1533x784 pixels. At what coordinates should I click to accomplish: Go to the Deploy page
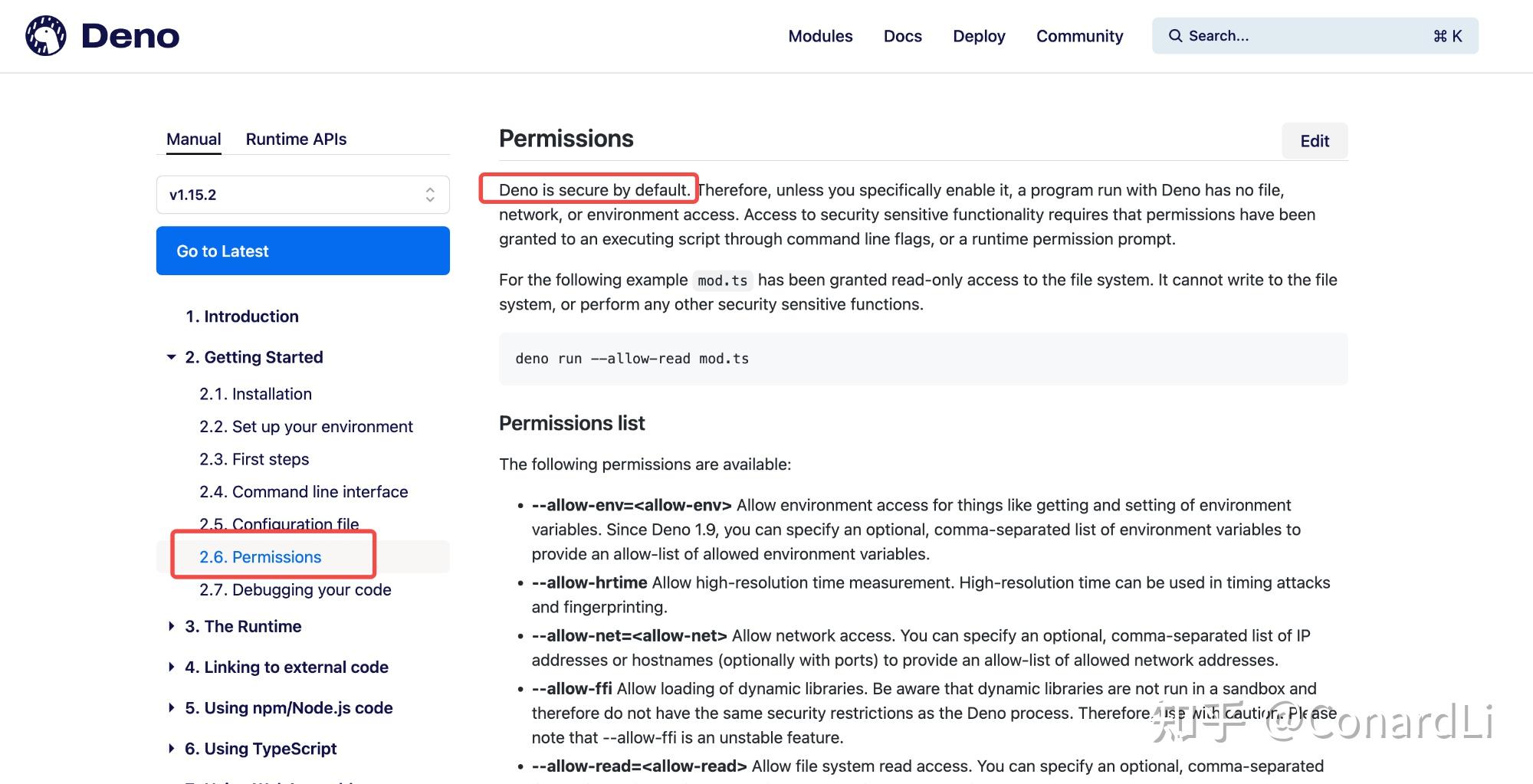tap(979, 36)
